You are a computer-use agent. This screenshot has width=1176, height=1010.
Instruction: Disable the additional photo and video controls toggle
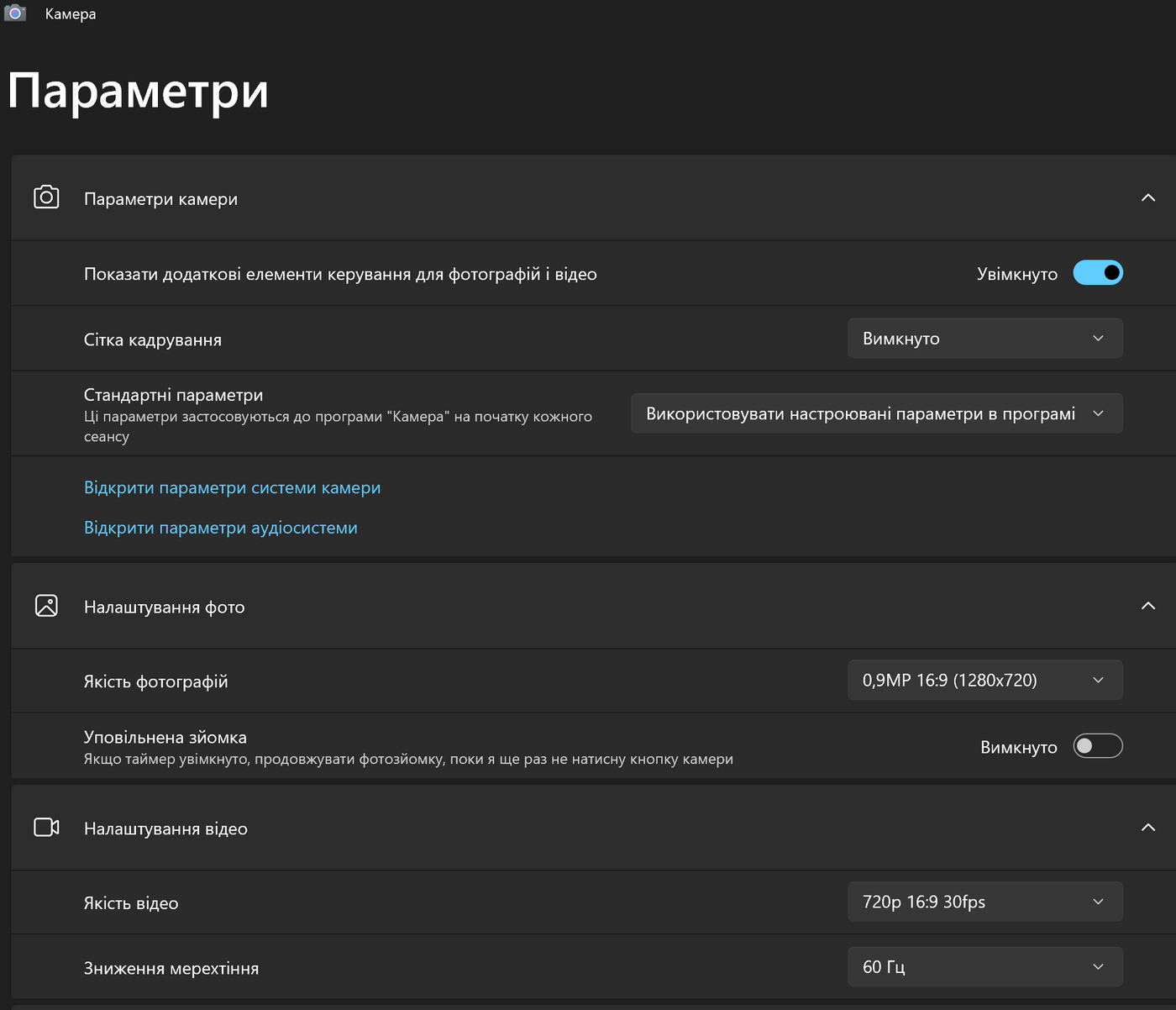[x=1098, y=273]
